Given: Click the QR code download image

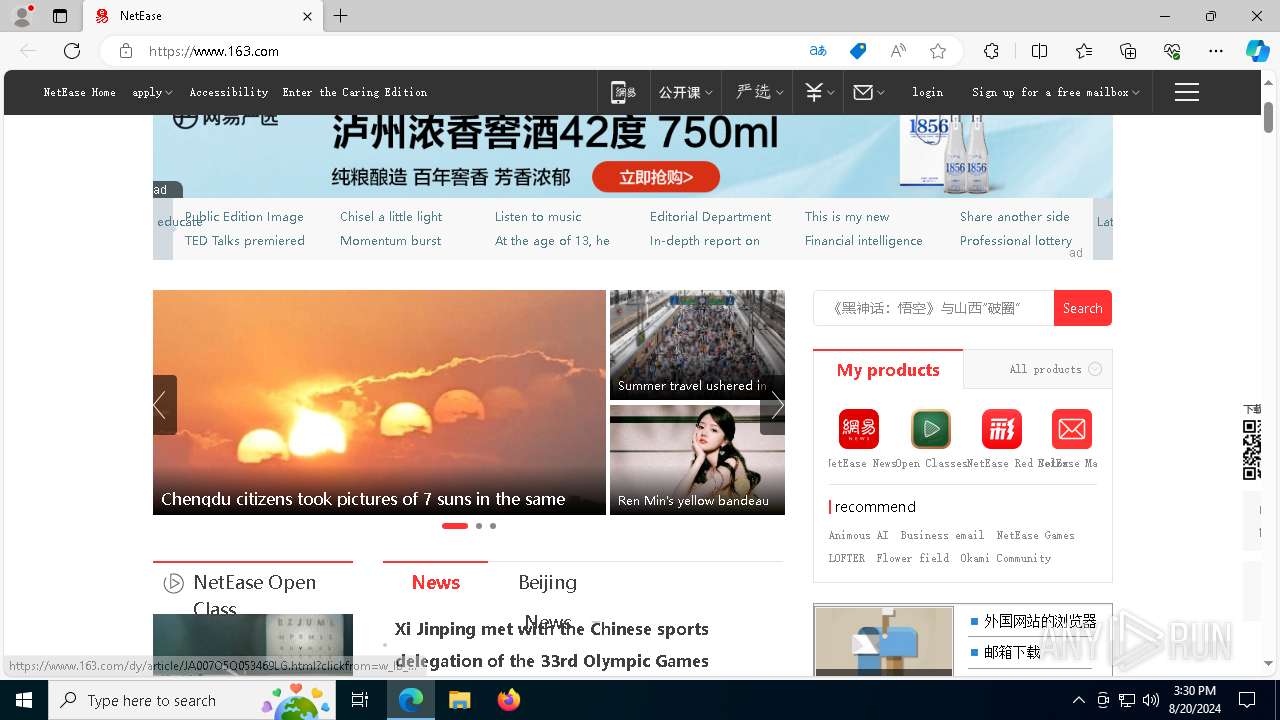Looking at the screenshot, I should tap(1252, 450).
